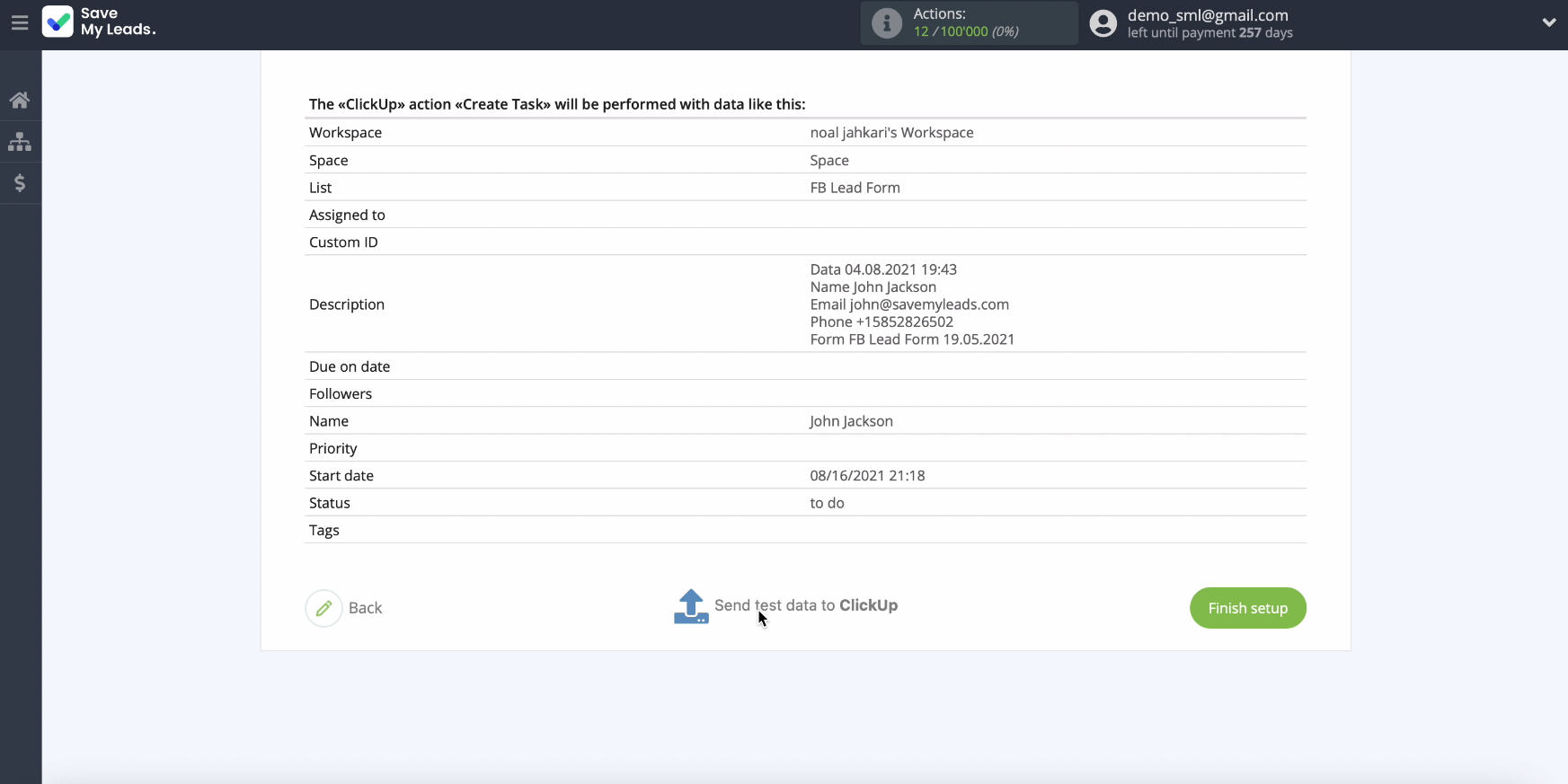Viewport: 1568px width, 784px height.
Task: Open connections sitemap sidebar icon
Action: (x=20, y=142)
